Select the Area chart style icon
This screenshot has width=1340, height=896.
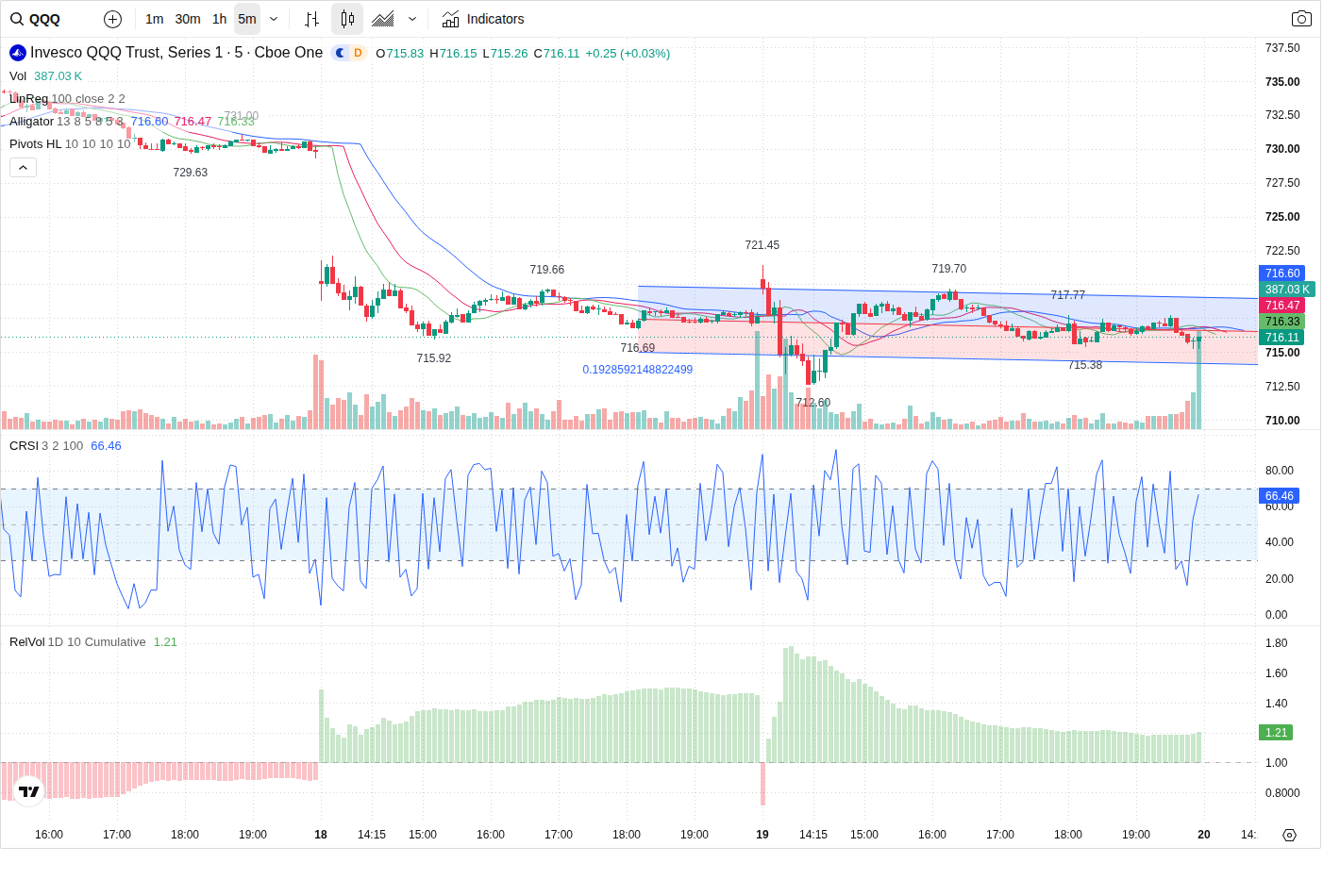click(383, 19)
